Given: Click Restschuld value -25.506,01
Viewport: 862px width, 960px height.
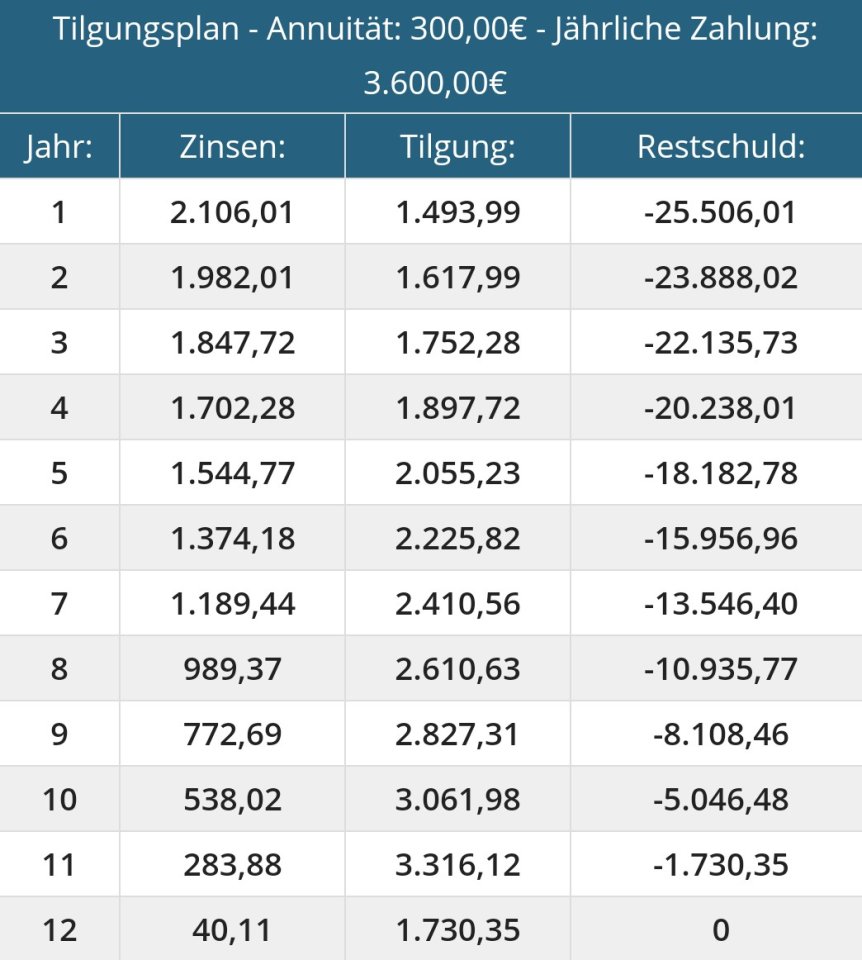Looking at the screenshot, I should [720, 212].
